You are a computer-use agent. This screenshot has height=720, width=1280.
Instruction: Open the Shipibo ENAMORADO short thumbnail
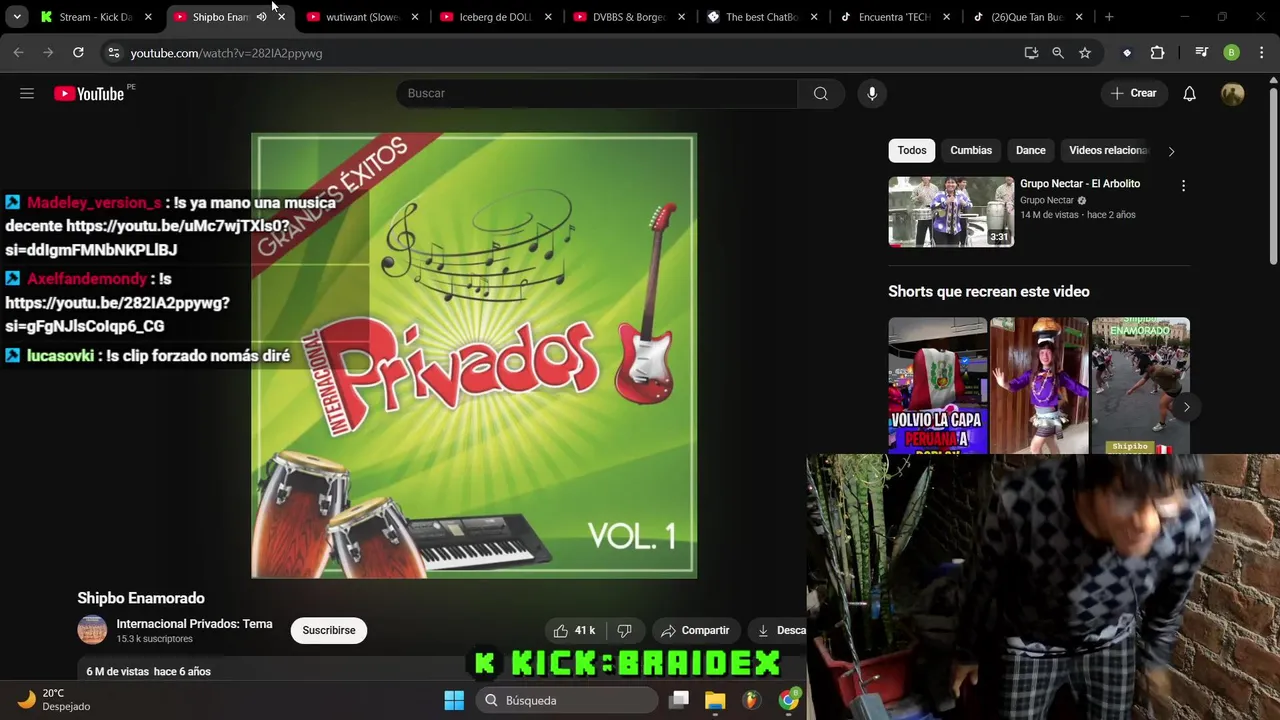click(x=1141, y=386)
